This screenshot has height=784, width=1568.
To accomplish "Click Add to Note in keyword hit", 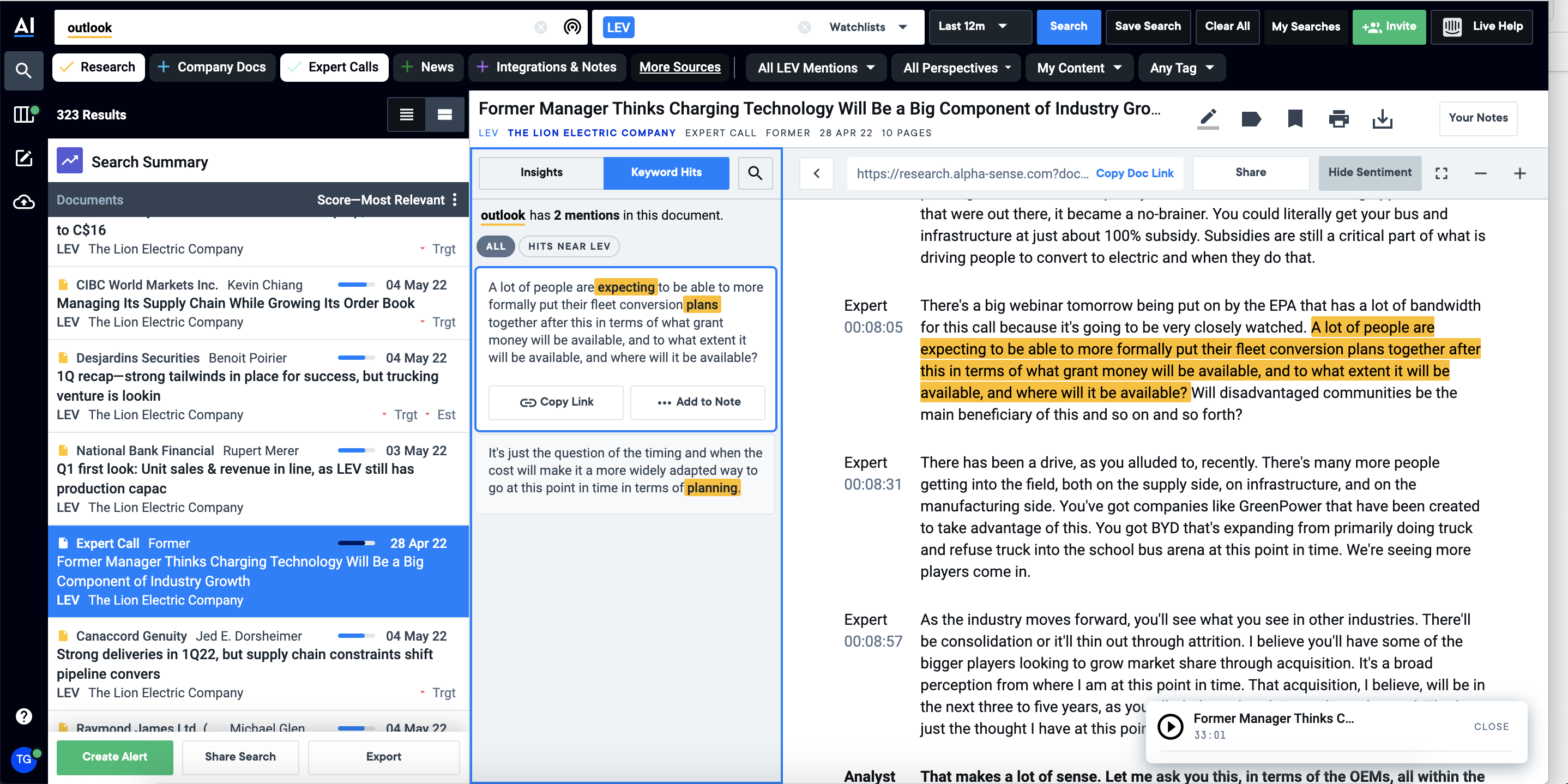I will (x=697, y=402).
